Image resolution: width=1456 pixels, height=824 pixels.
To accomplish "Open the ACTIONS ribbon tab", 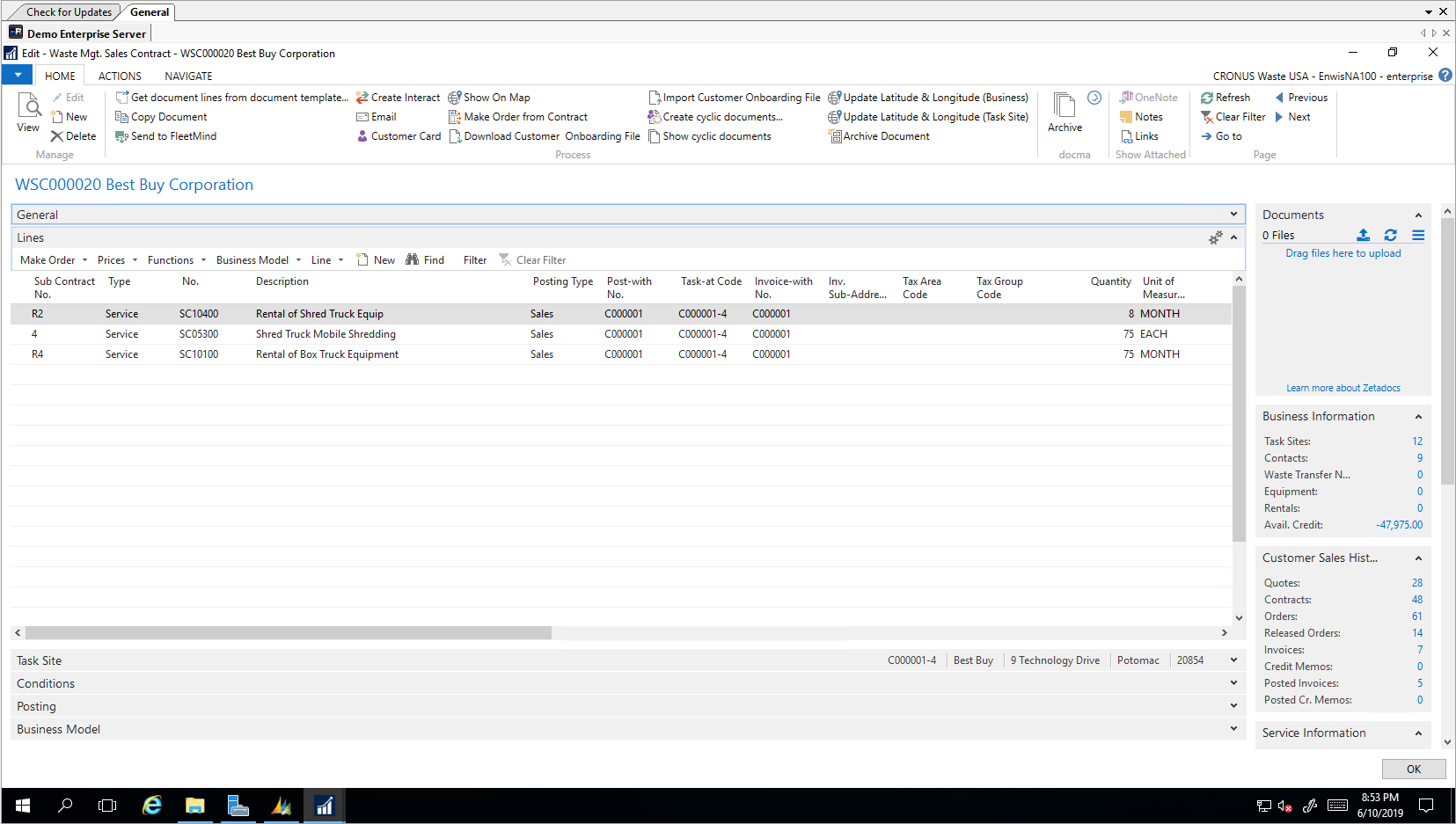I will pyautogui.click(x=120, y=77).
